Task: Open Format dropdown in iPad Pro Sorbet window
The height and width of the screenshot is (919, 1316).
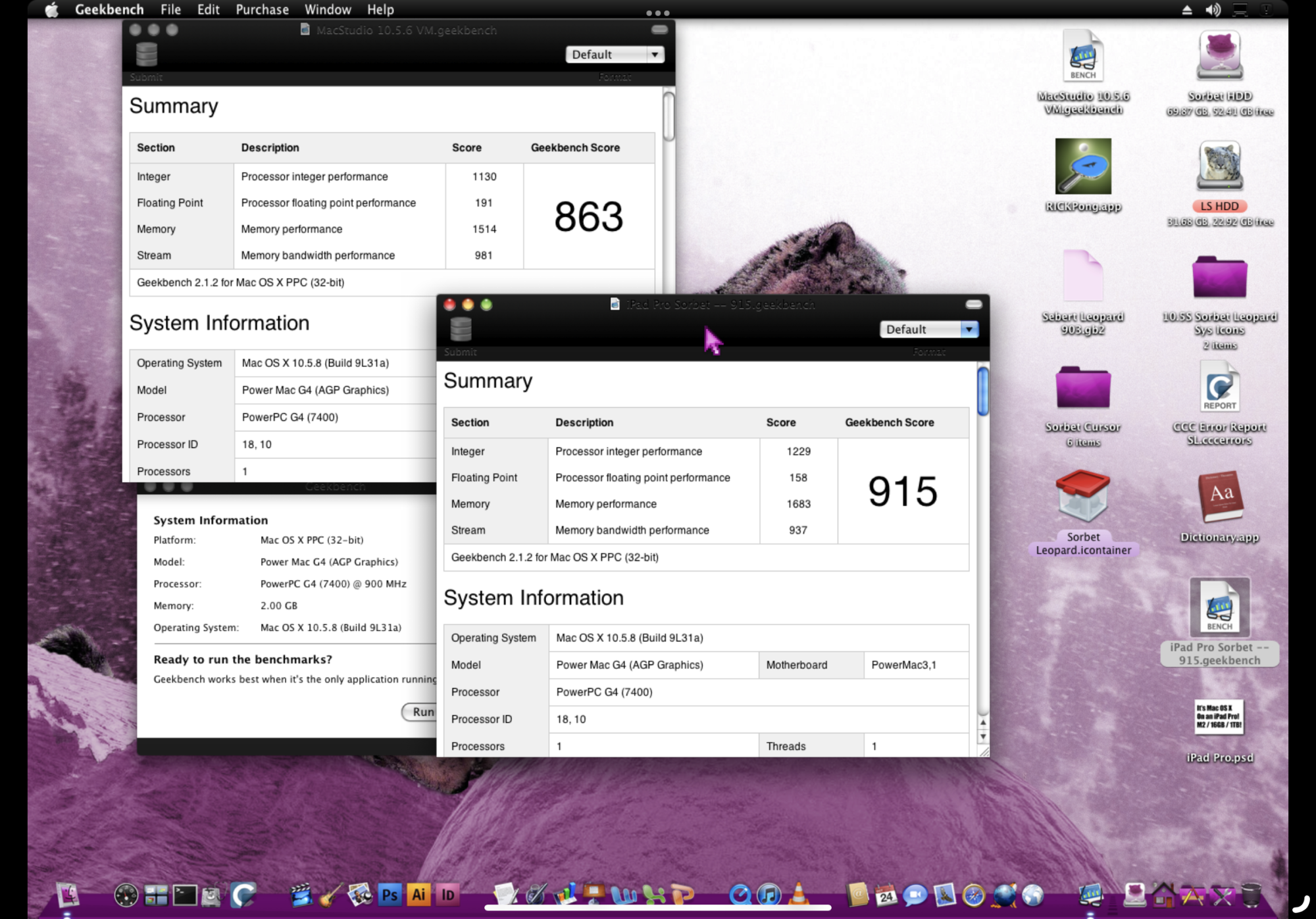Action: pos(928,329)
